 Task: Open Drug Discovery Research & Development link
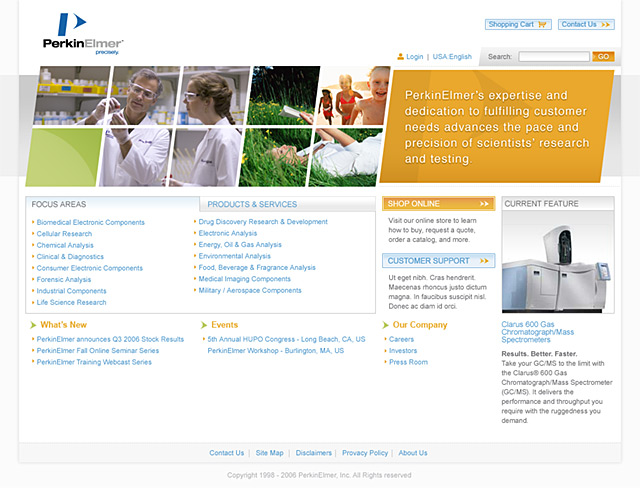[263, 222]
